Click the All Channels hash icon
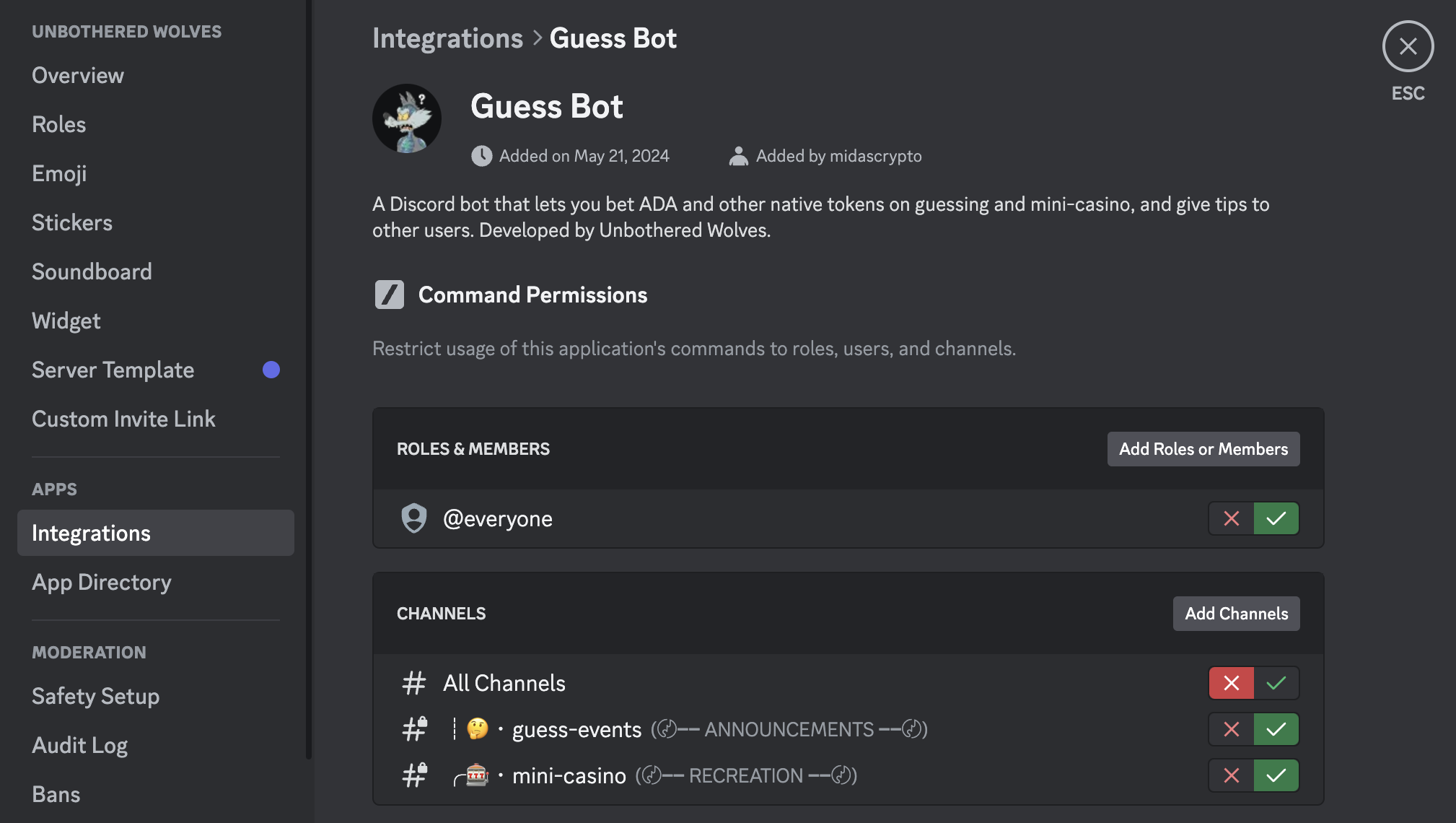Viewport: 1456px width, 823px height. (414, 683)
